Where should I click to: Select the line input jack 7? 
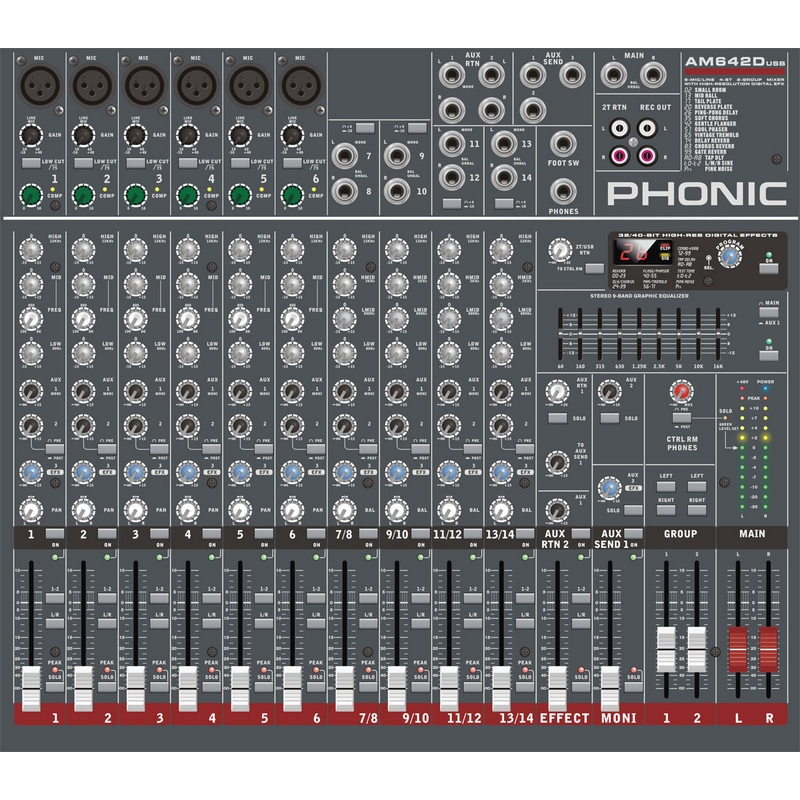pos(345,156)
